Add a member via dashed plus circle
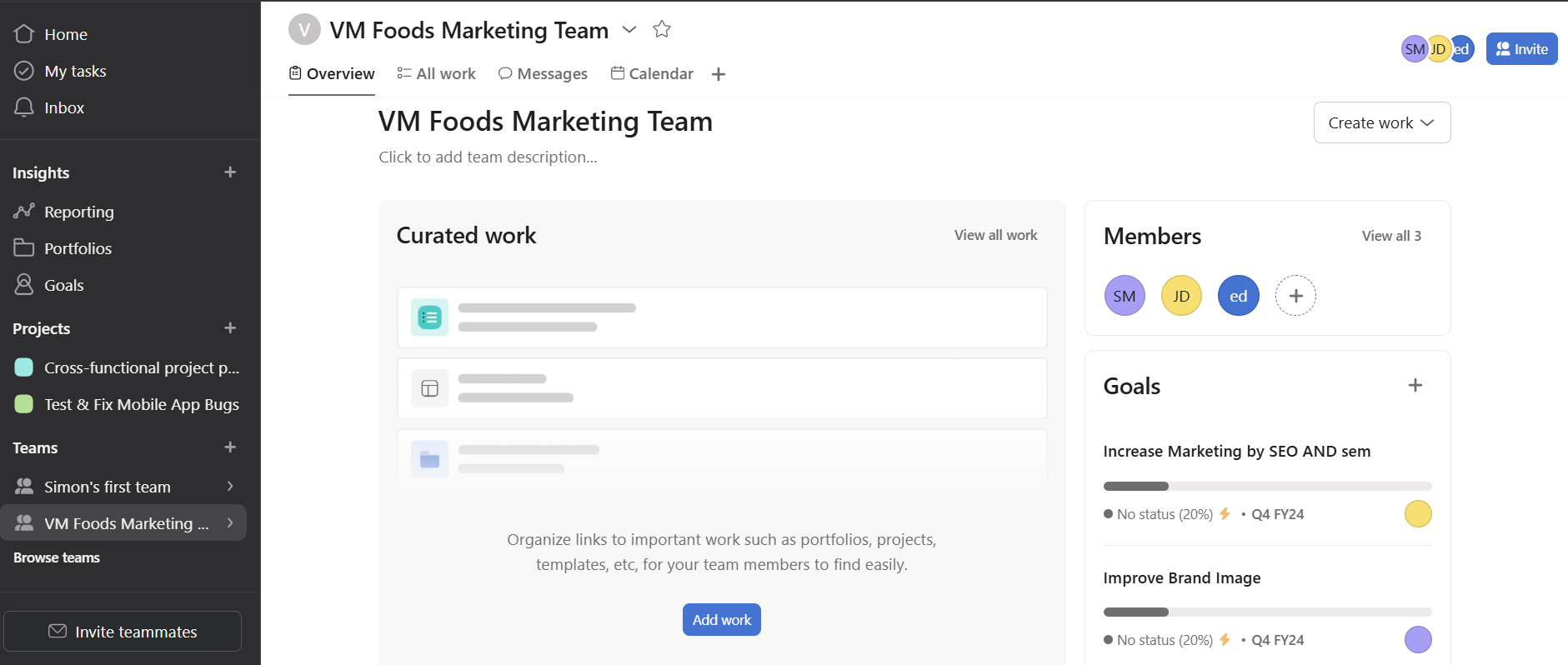 click(x=1295, y=296)
